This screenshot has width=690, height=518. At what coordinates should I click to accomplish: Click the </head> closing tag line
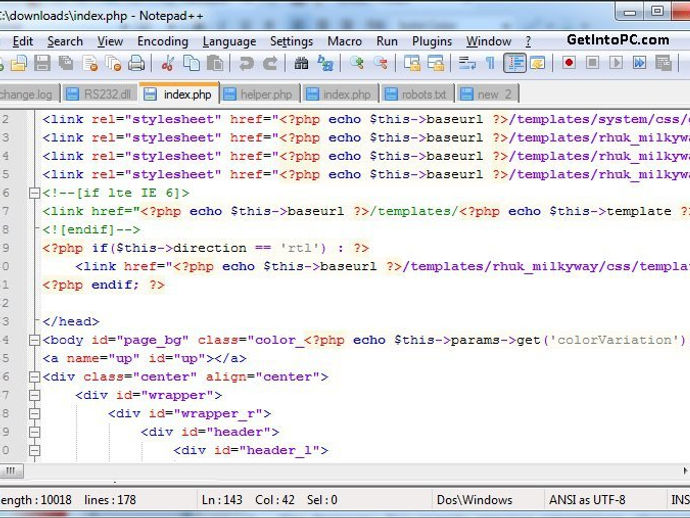[x=71, y=321]
